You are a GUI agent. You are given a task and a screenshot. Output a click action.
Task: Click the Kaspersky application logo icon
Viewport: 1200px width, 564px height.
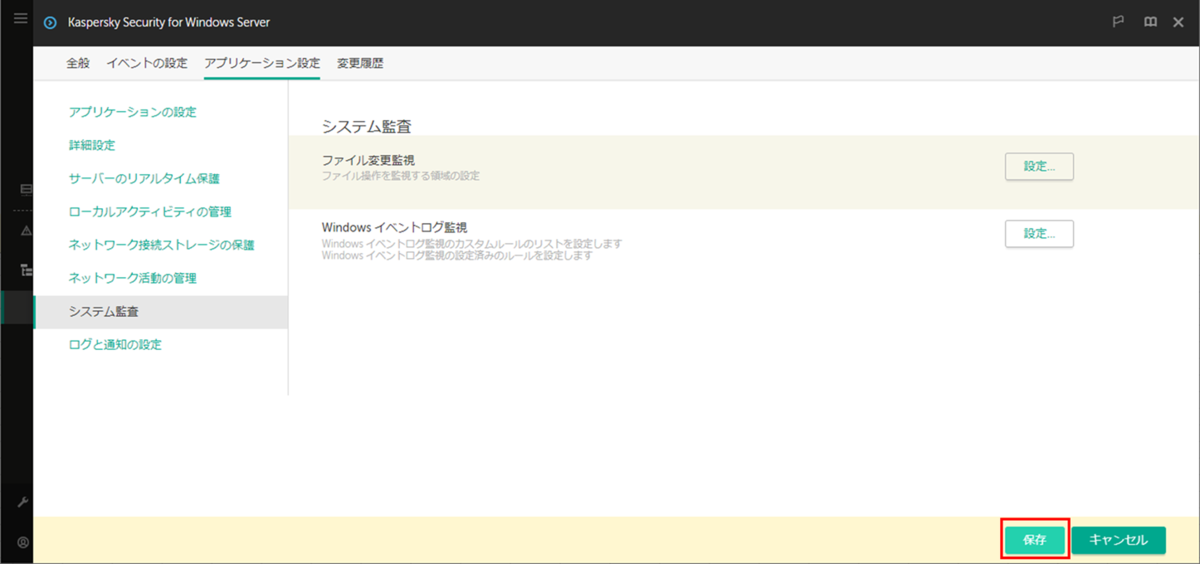coord(50,22)
